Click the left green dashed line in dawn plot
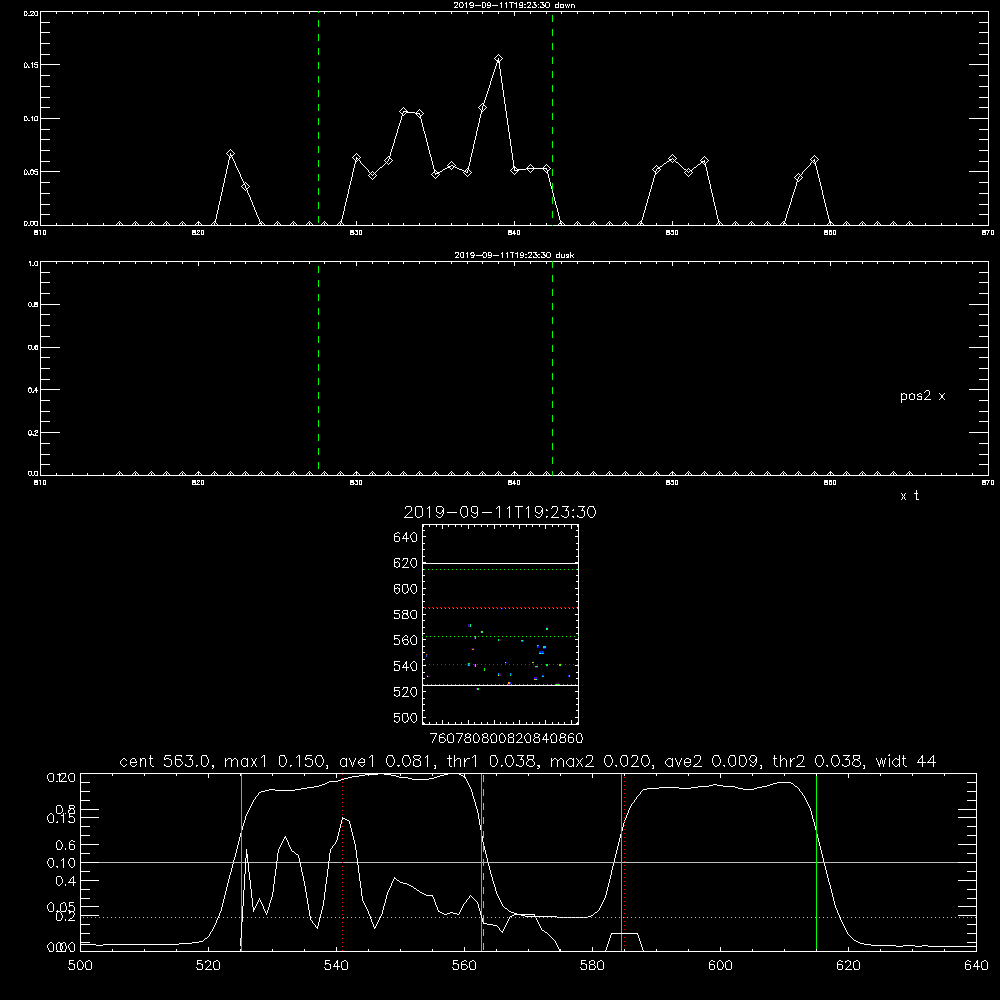The width and height of the screenshot is (1000, 1000). click(318, 119)
